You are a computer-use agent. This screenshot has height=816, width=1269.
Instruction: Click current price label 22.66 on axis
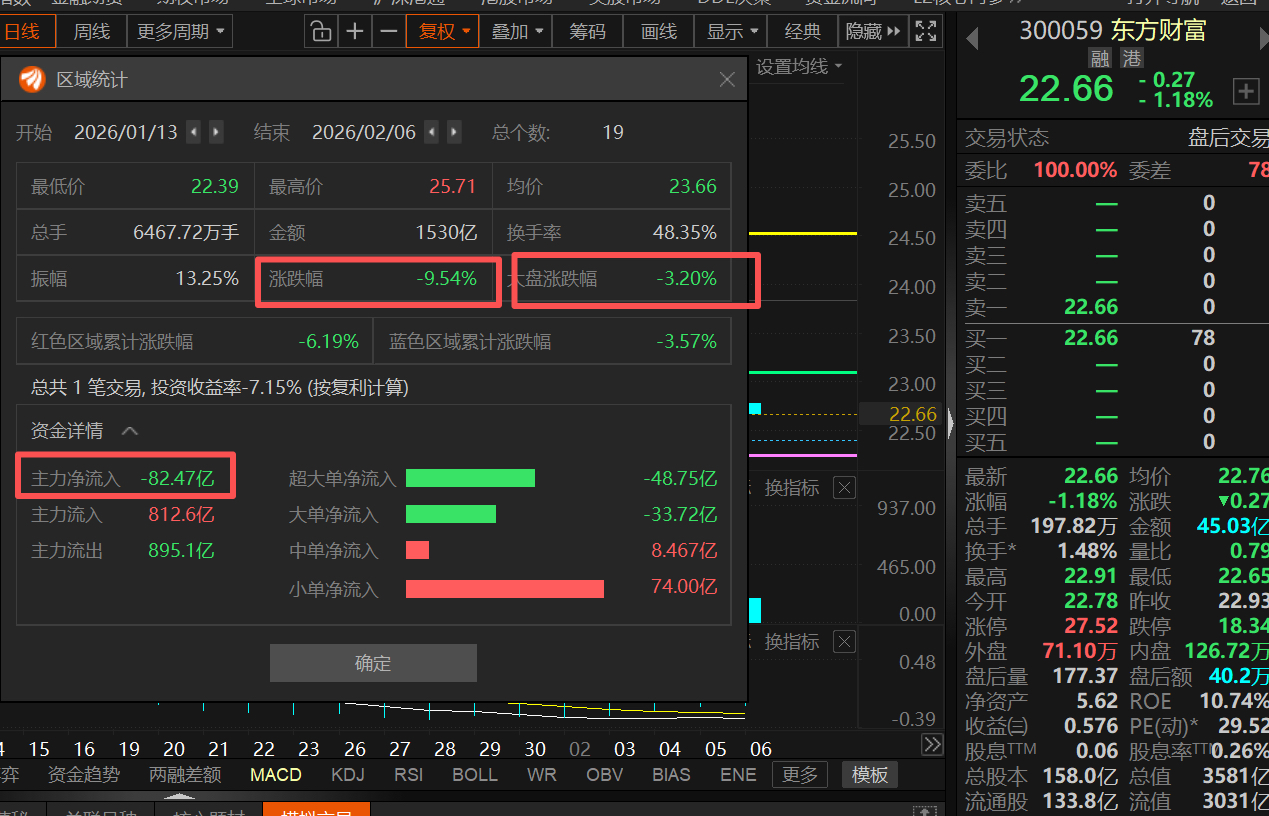(912, 414)
